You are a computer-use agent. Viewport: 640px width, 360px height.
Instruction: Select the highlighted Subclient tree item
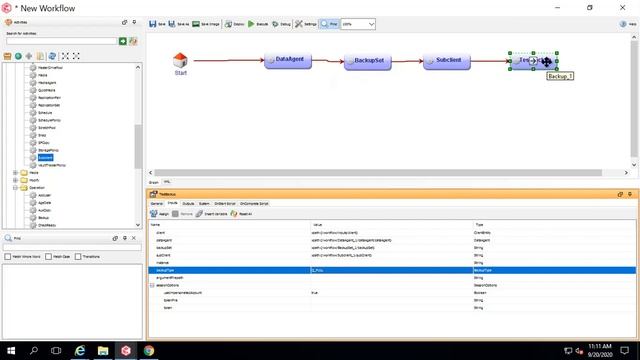pyautogui.click(x=45, y=158)
